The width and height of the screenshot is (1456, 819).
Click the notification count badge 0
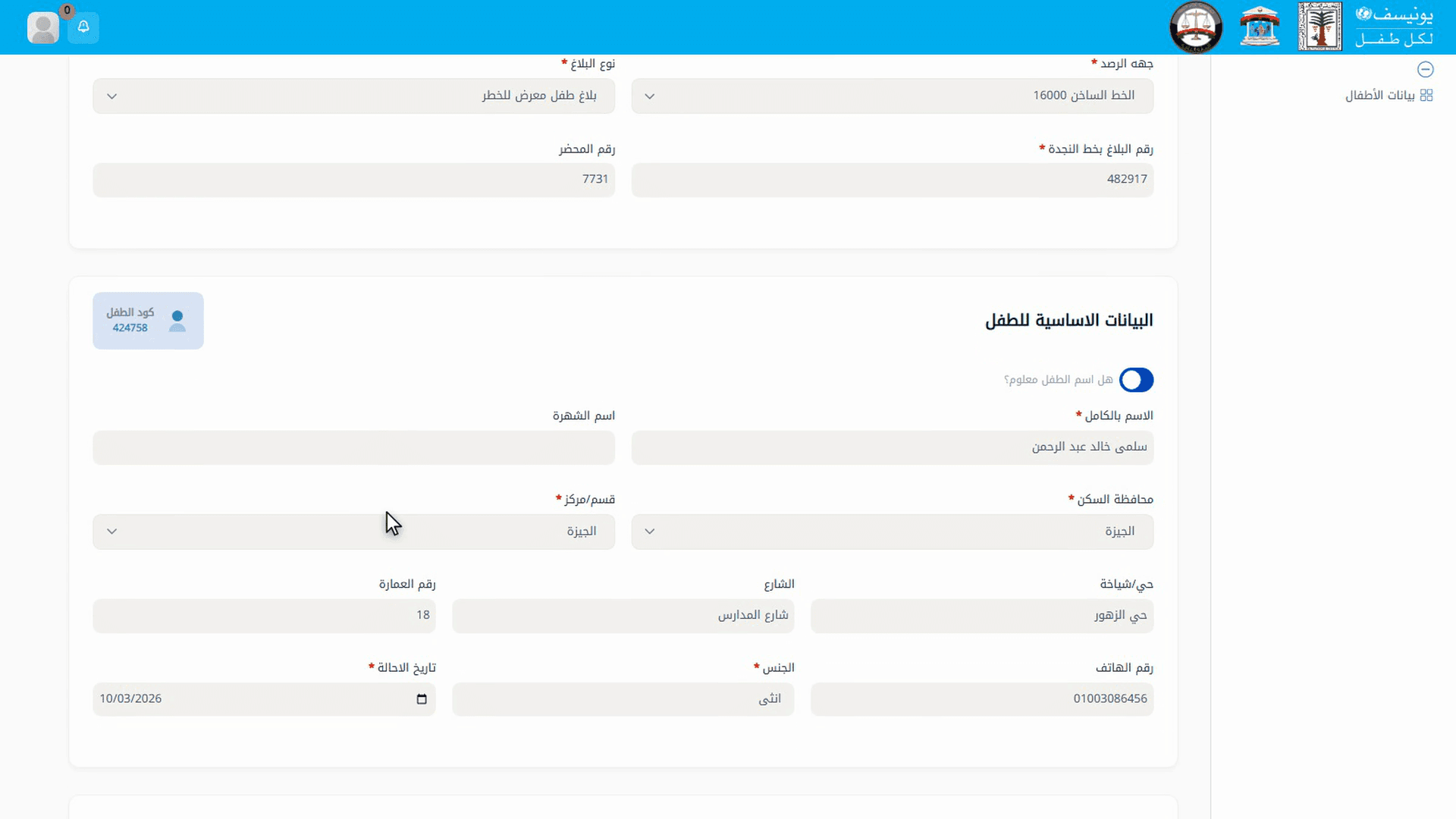click(67, 11)
